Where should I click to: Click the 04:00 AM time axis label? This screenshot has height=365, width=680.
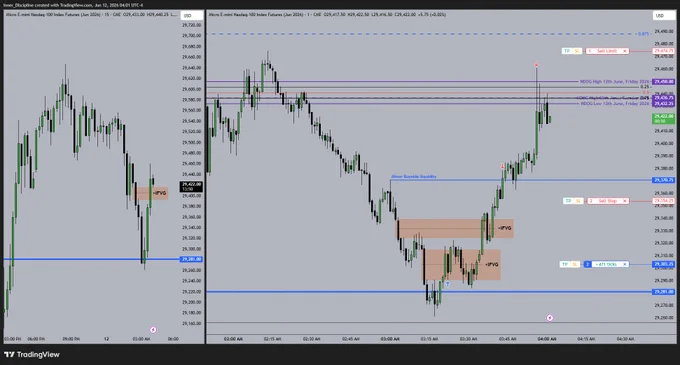coord(547,339)
